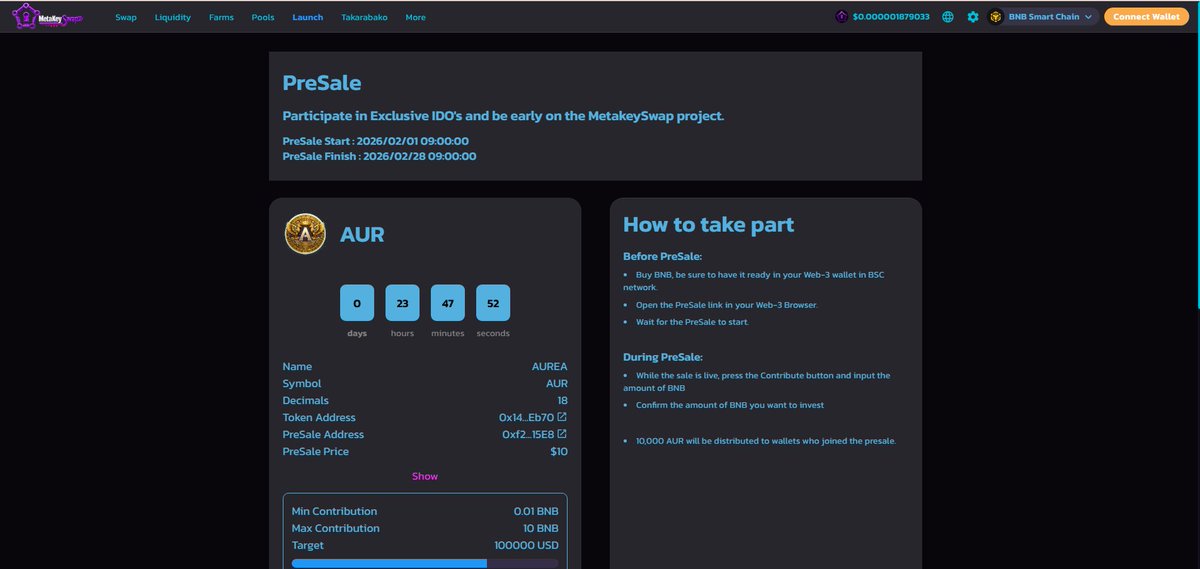1200x569 pixels.
Task: Open the Takarabako menu item
Action: [364, 17]
